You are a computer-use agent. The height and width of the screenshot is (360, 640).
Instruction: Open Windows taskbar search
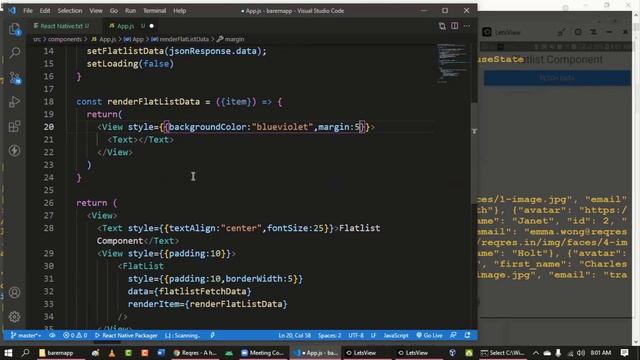[x=25, y=353]
